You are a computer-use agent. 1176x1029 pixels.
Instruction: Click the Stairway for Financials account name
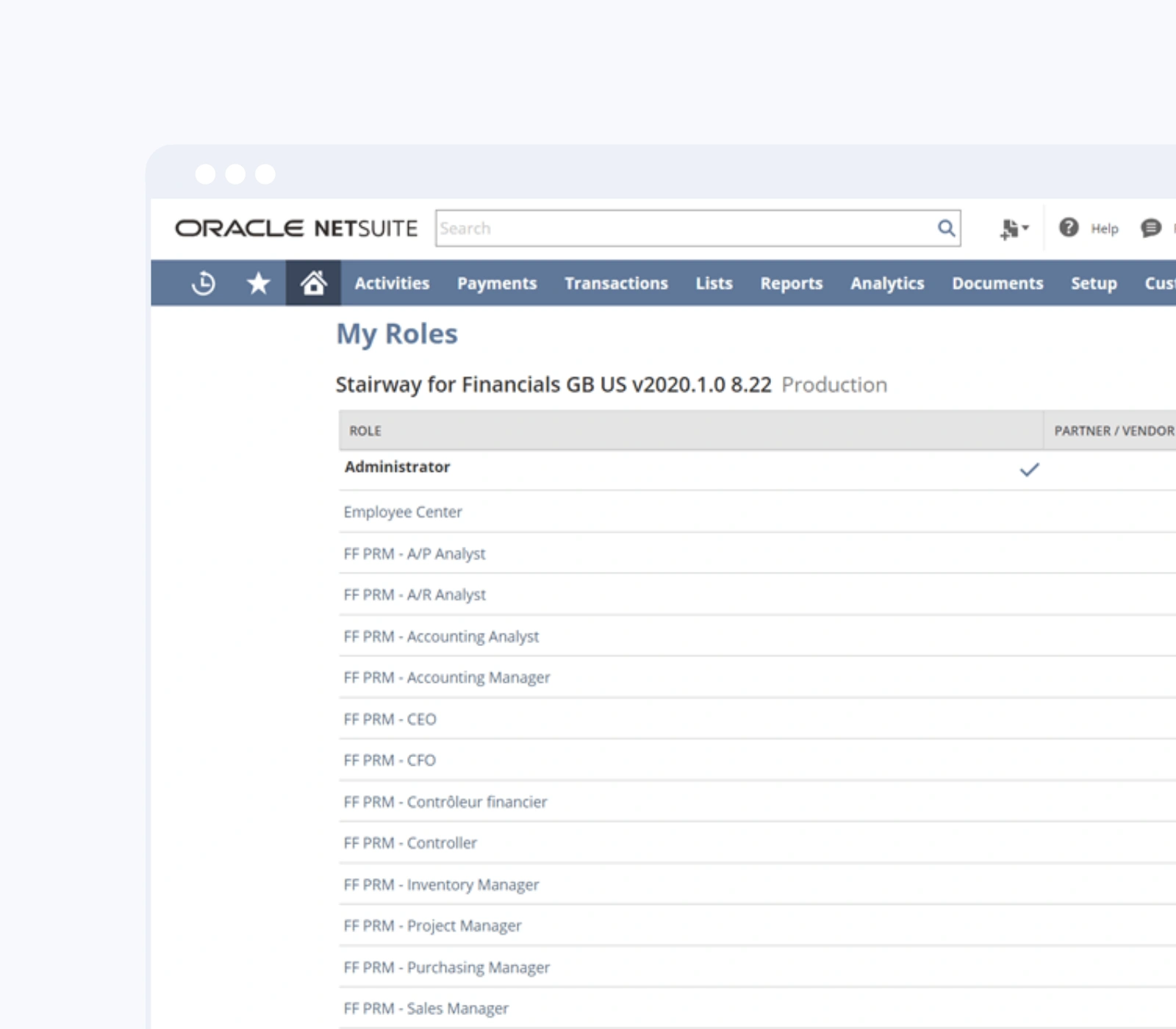point(553,384)
